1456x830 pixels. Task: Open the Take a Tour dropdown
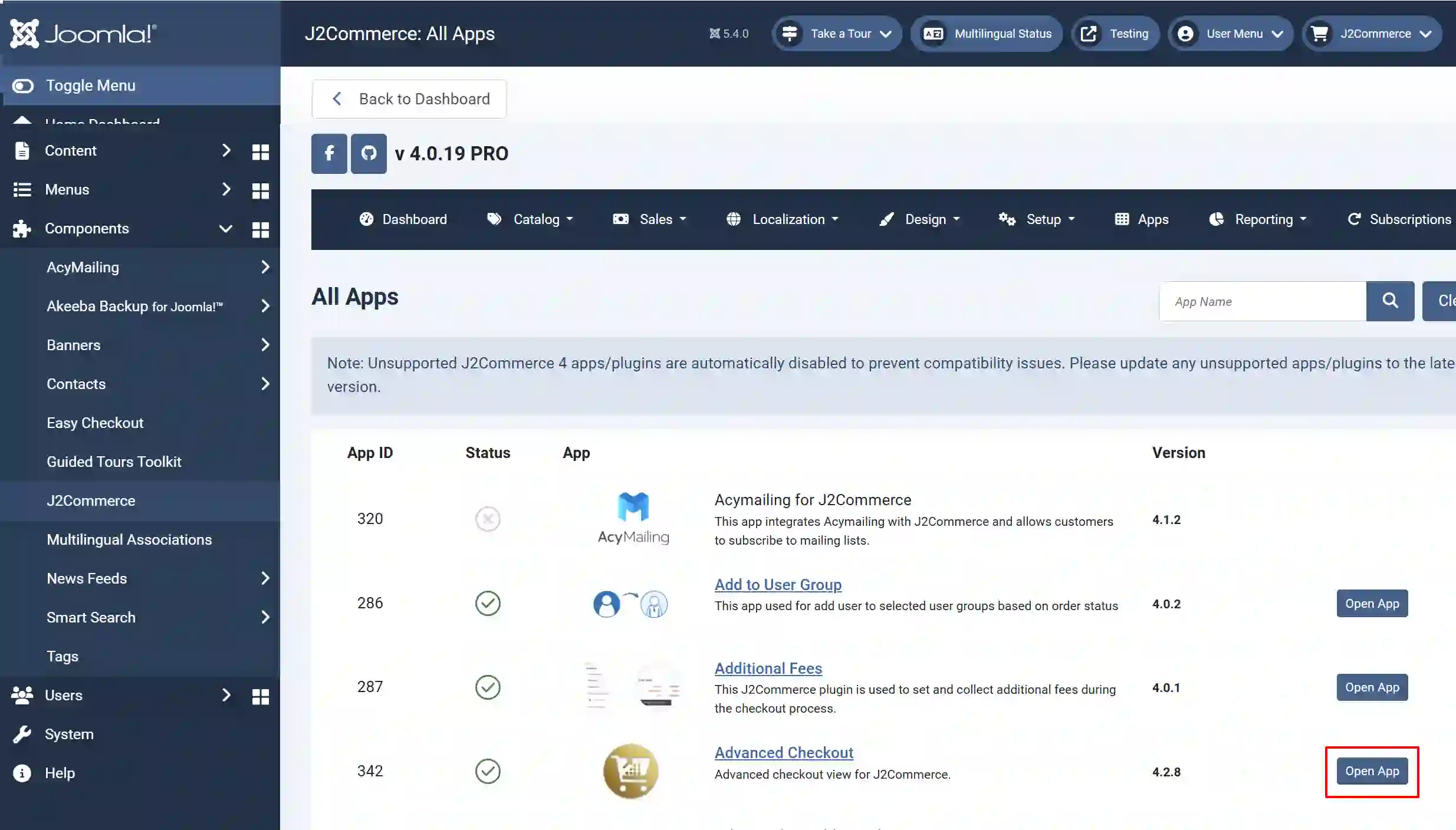[x=837, y=34]
